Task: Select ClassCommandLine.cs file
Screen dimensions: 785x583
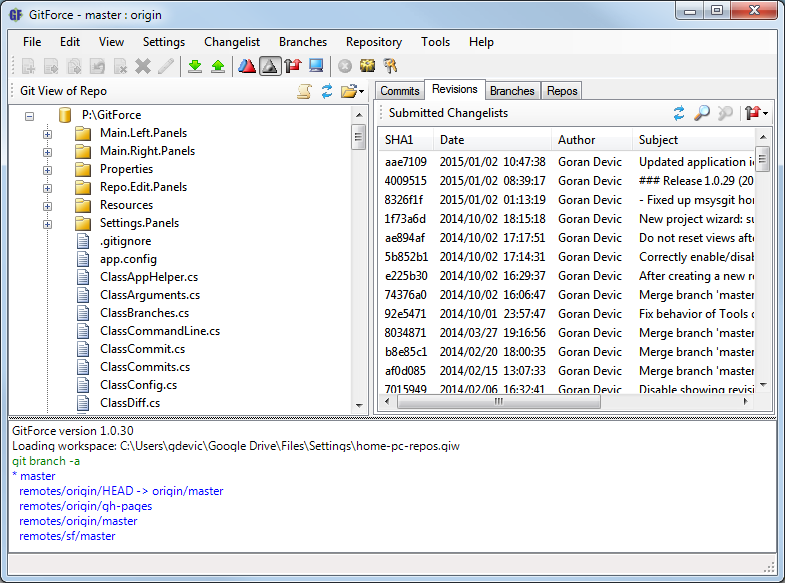Action: click(x=160, y=331)
